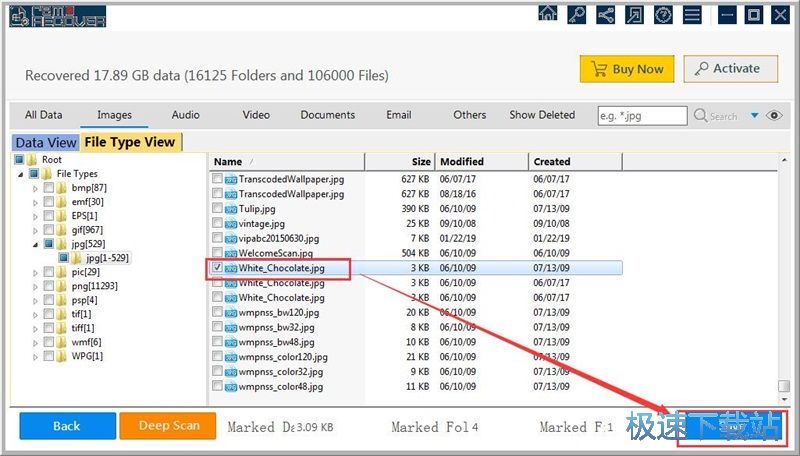Screen dimensions: 800x456
Task: Select the Documents filter tab
Action: coord(327,115)
